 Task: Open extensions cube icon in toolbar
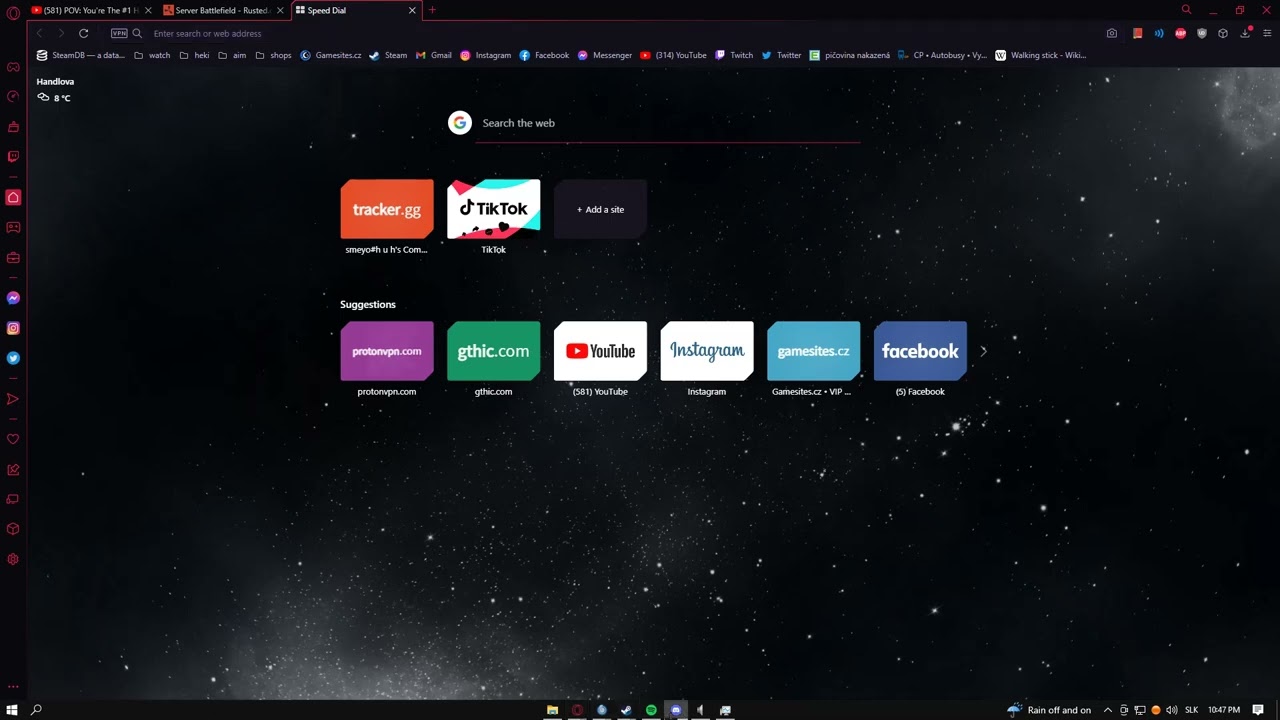click(x=1223, y=33)
